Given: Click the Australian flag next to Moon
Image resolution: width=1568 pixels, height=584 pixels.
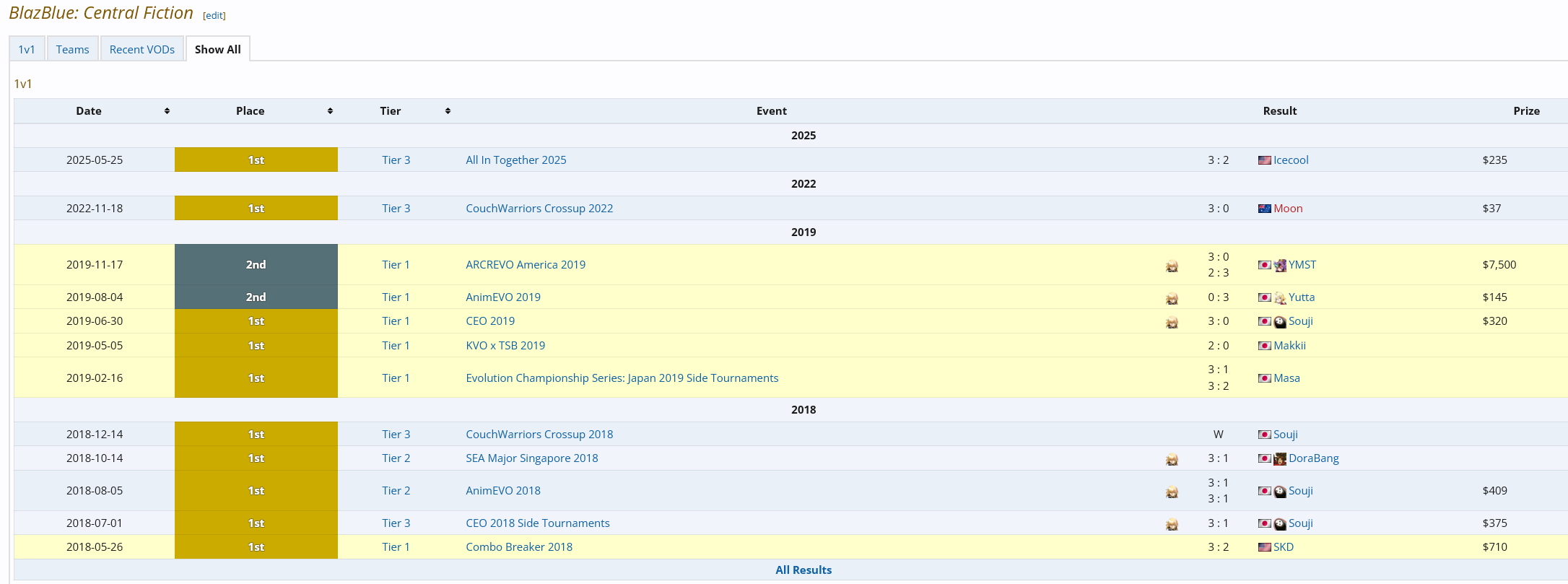Looking at the screenshot, I should (1264, 209).
